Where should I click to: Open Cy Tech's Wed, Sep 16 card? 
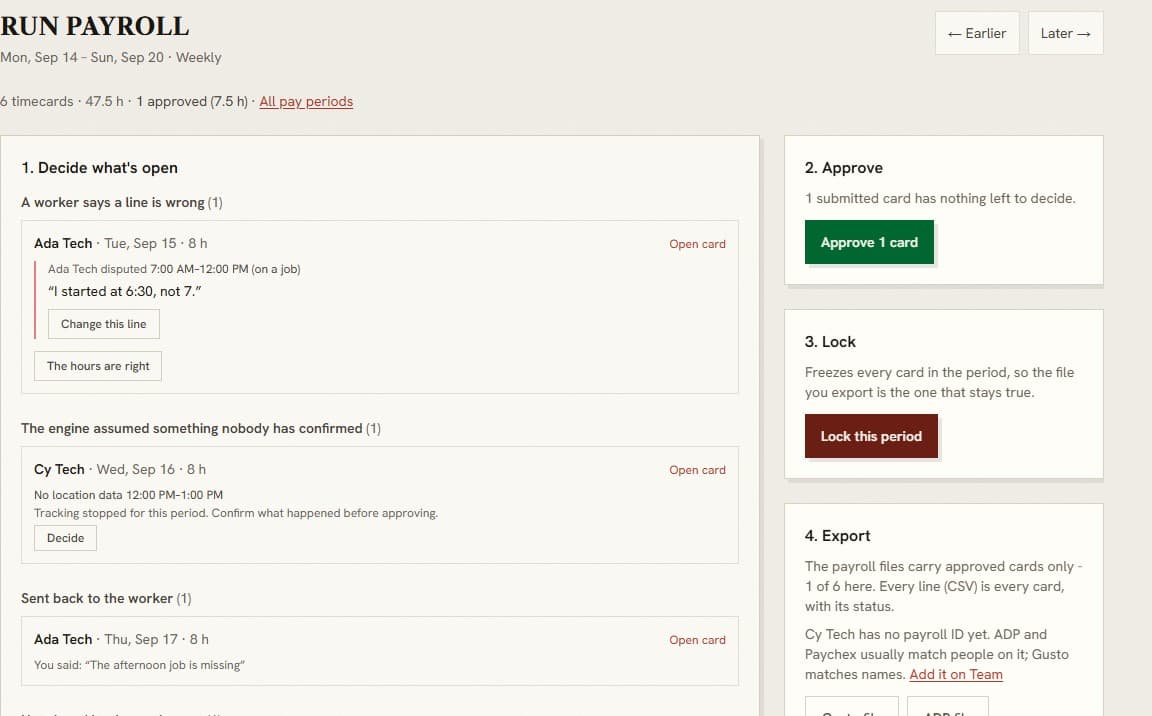tap(696, 470)
